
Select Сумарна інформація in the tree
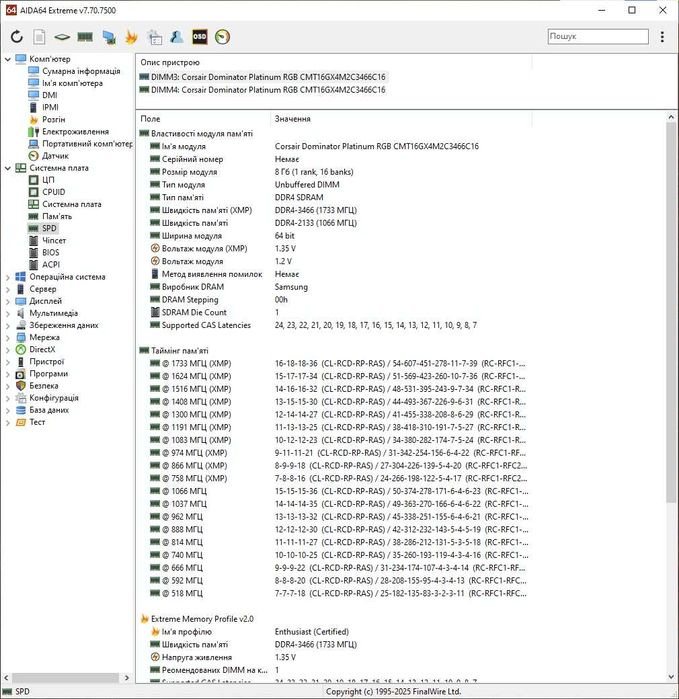point(81,71)
